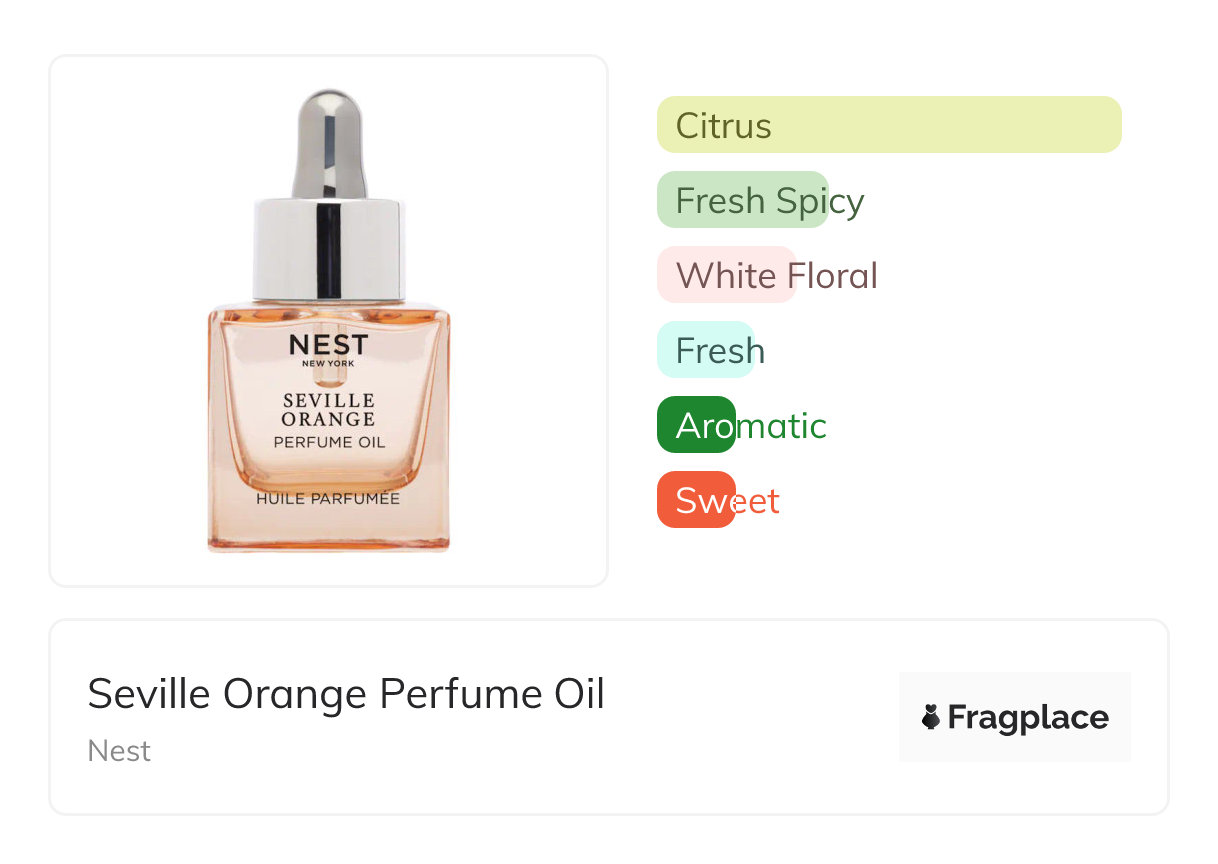Select the Fresh Spicy accord bar

tap(742, 200)
